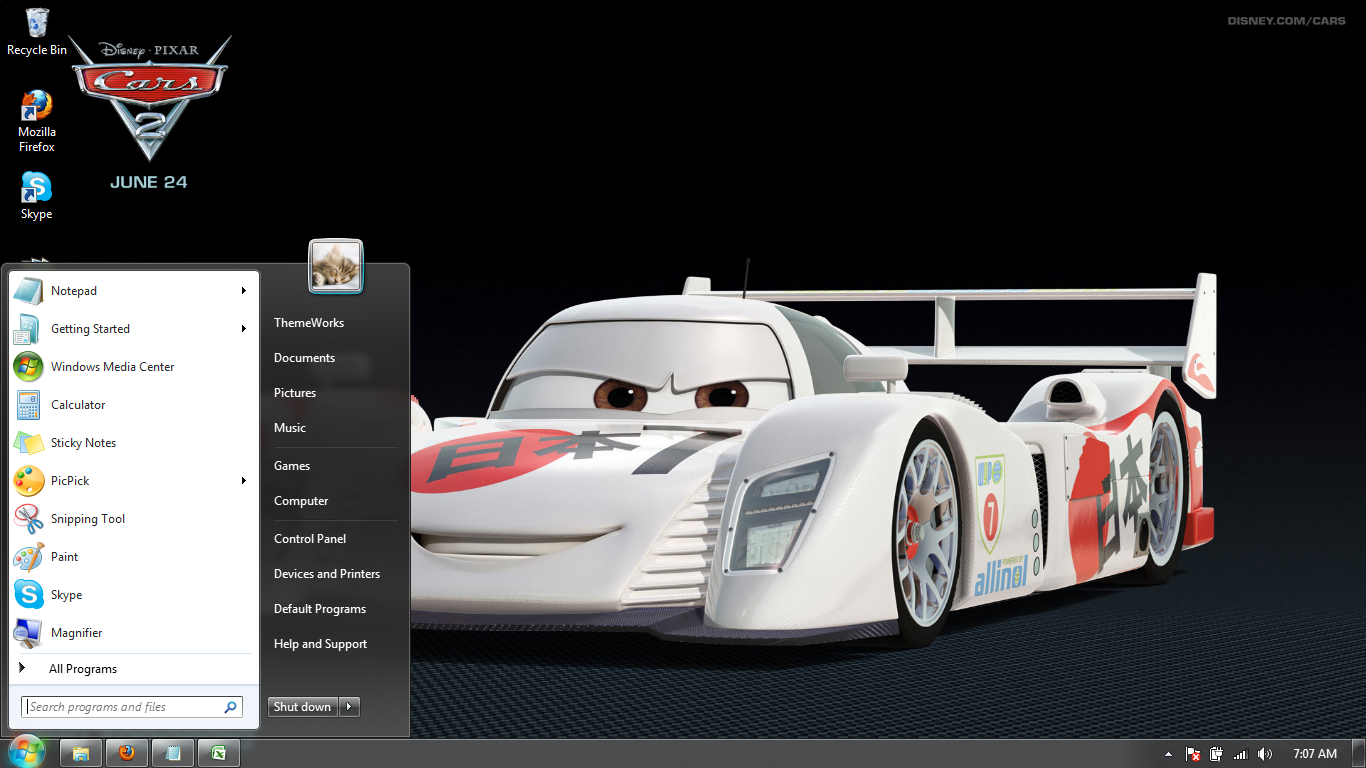1366x768 pixels.
Task: Open Windows Explorer in the taskbar
Action: click(x=81, y=753)
